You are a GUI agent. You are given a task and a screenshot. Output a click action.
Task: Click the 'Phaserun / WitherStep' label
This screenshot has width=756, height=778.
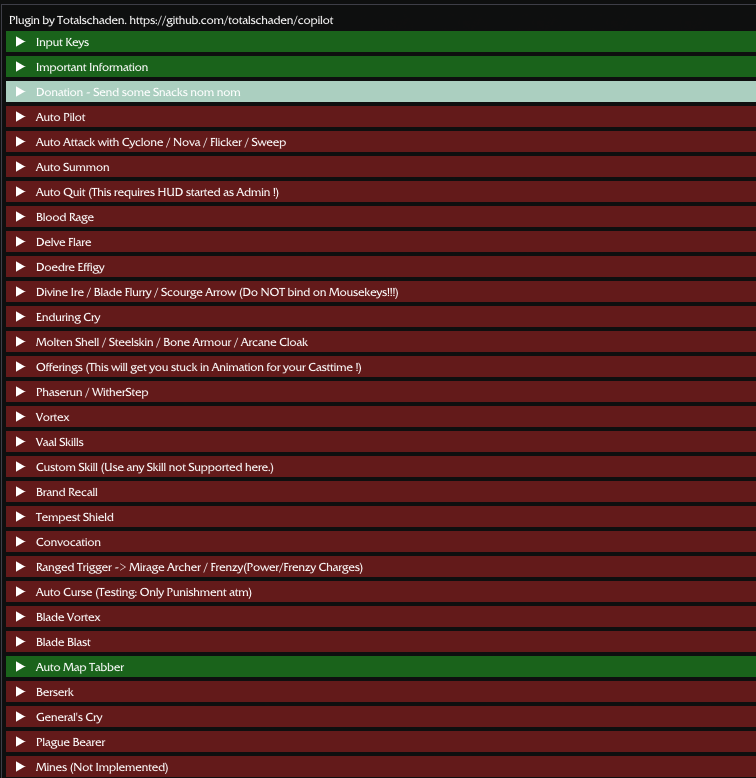(x=92, y=392)
